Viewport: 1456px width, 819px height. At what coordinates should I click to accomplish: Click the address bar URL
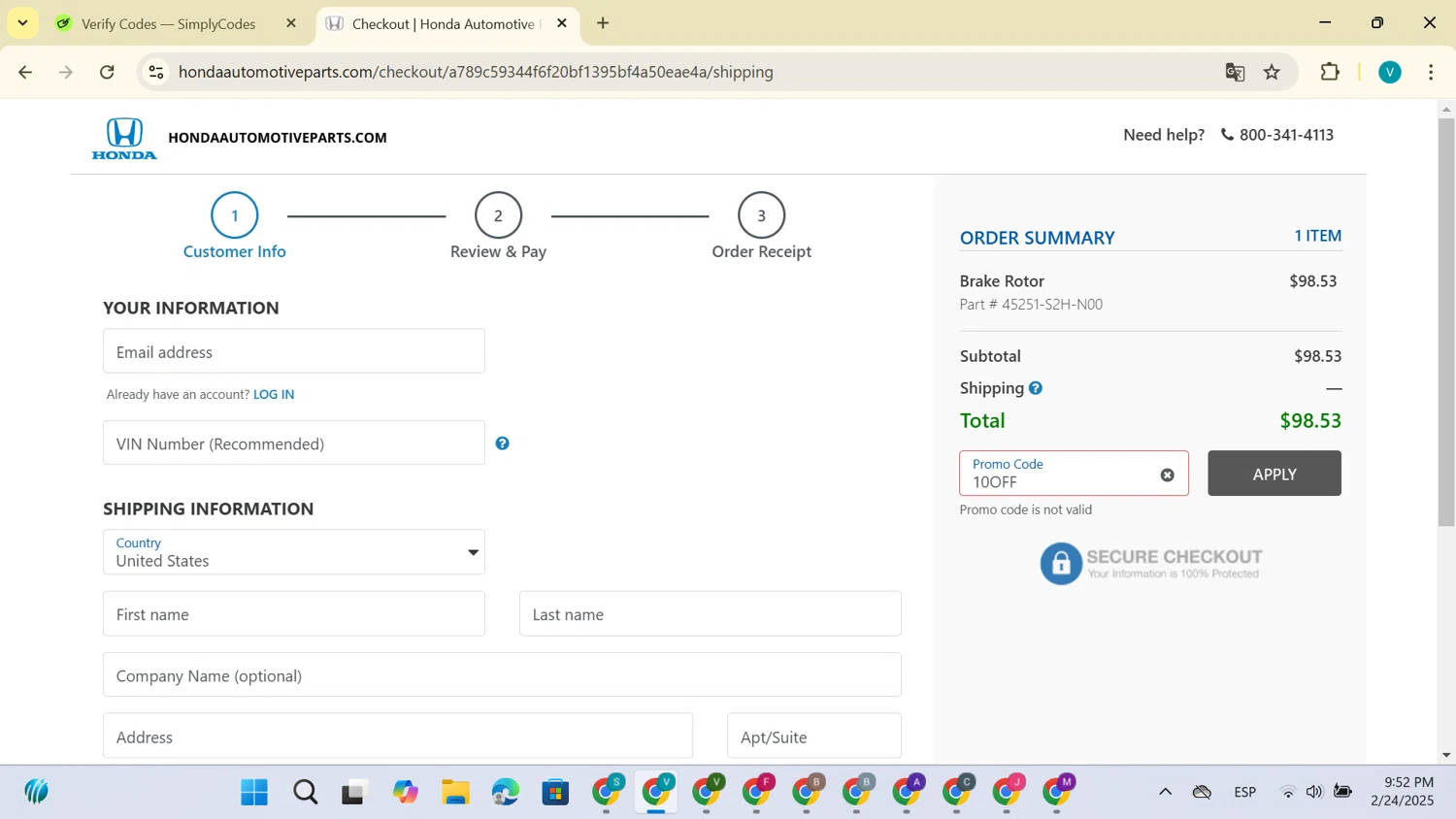[476, 72]
